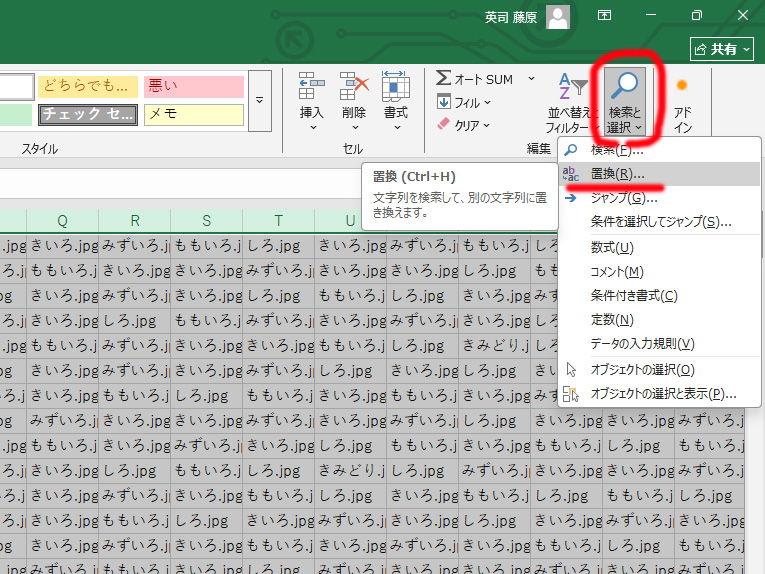
Task: Open the AutoSum dropdown arrow
Action: 531,78
